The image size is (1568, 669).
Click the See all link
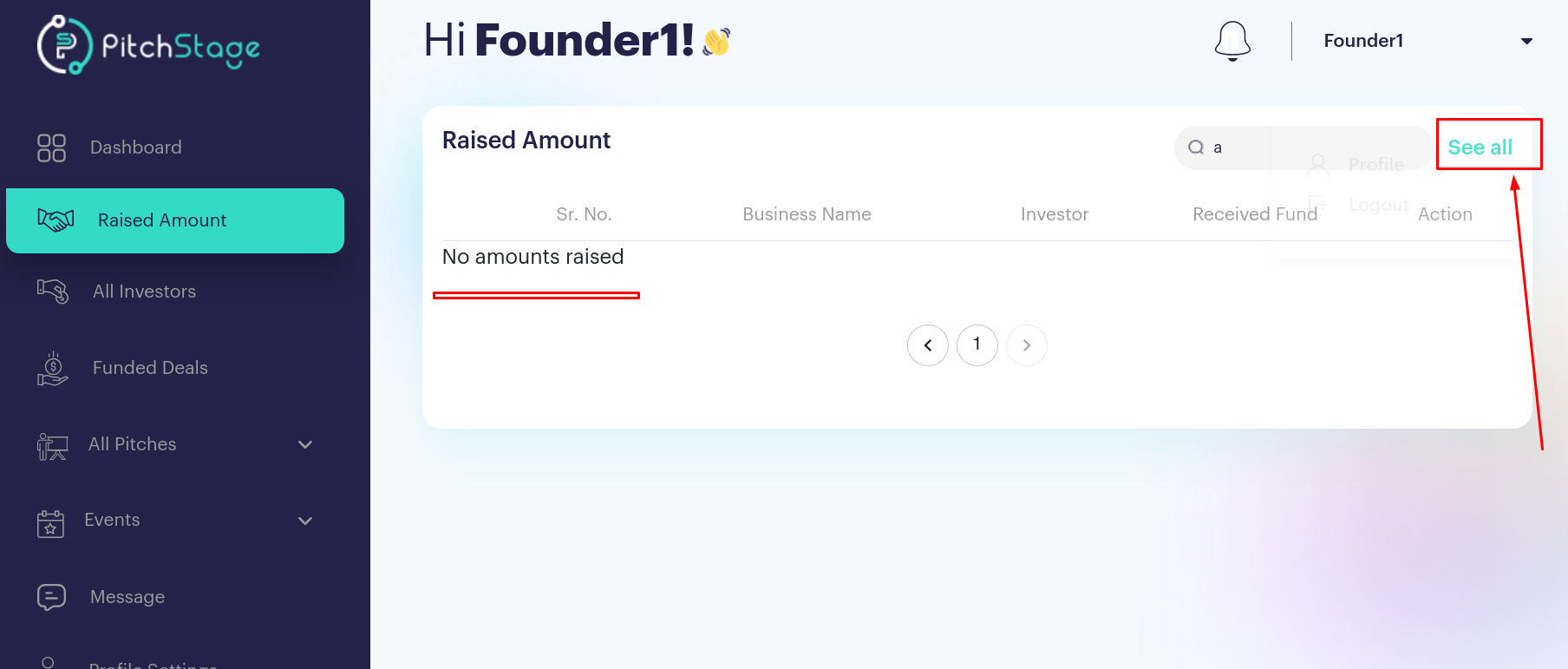click(x=1480, y=148)
